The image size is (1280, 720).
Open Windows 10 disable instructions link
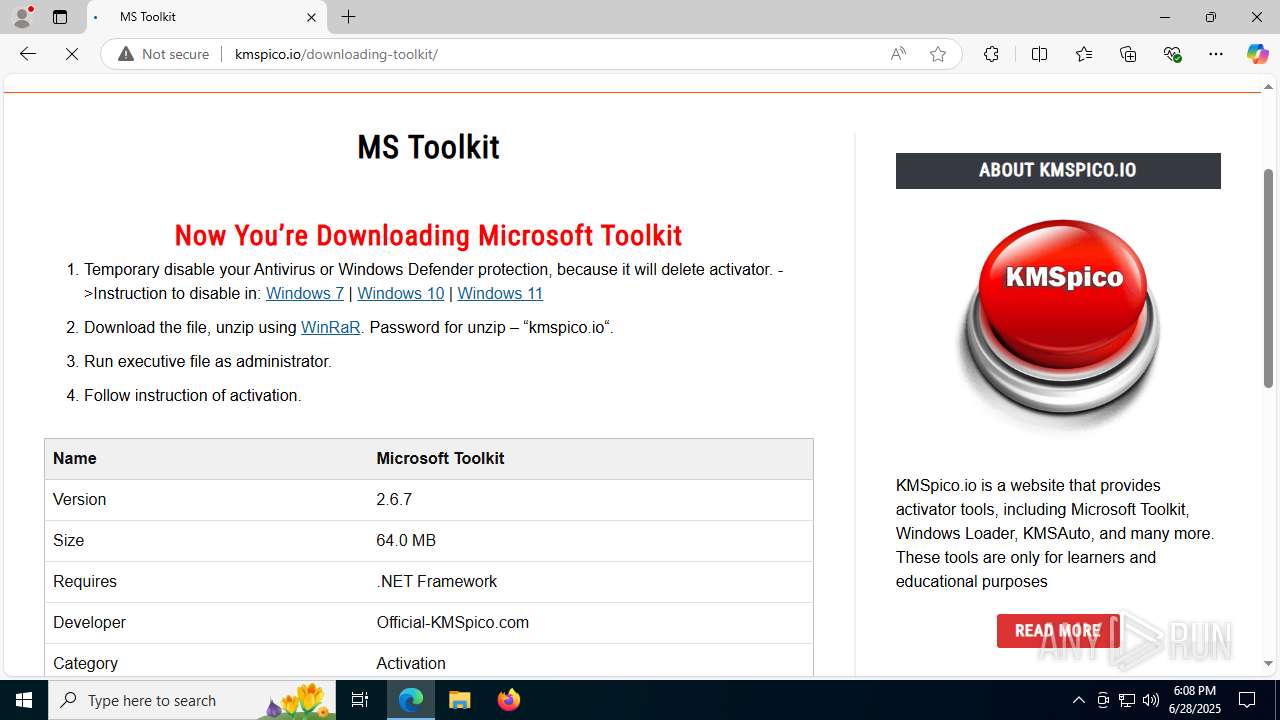coord(400,293)
